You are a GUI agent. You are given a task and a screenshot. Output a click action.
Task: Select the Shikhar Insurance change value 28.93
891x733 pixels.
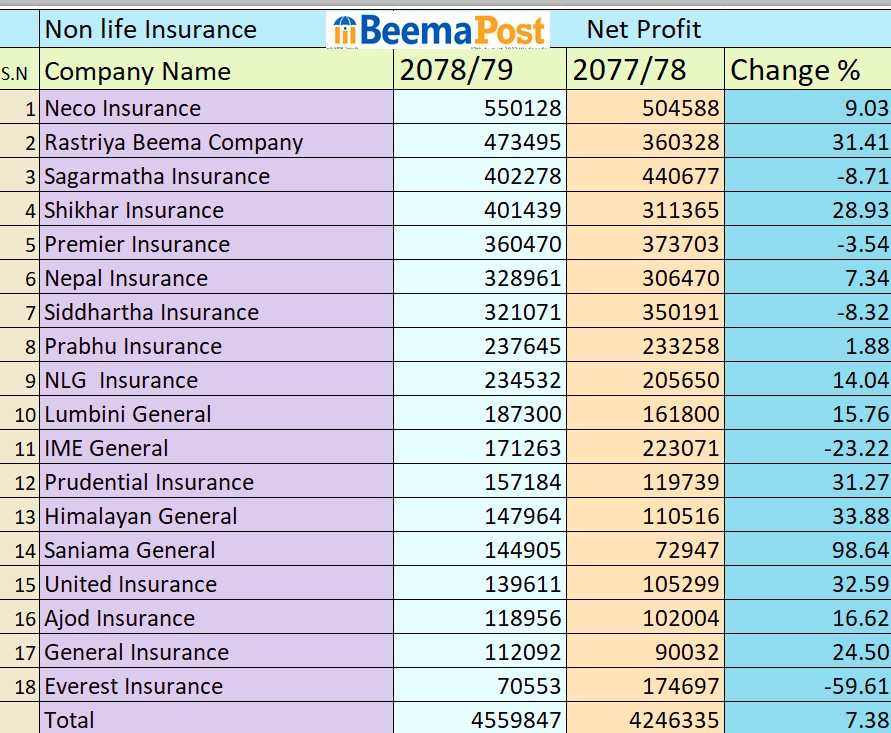pyautogui.click(x=861, y=210)
